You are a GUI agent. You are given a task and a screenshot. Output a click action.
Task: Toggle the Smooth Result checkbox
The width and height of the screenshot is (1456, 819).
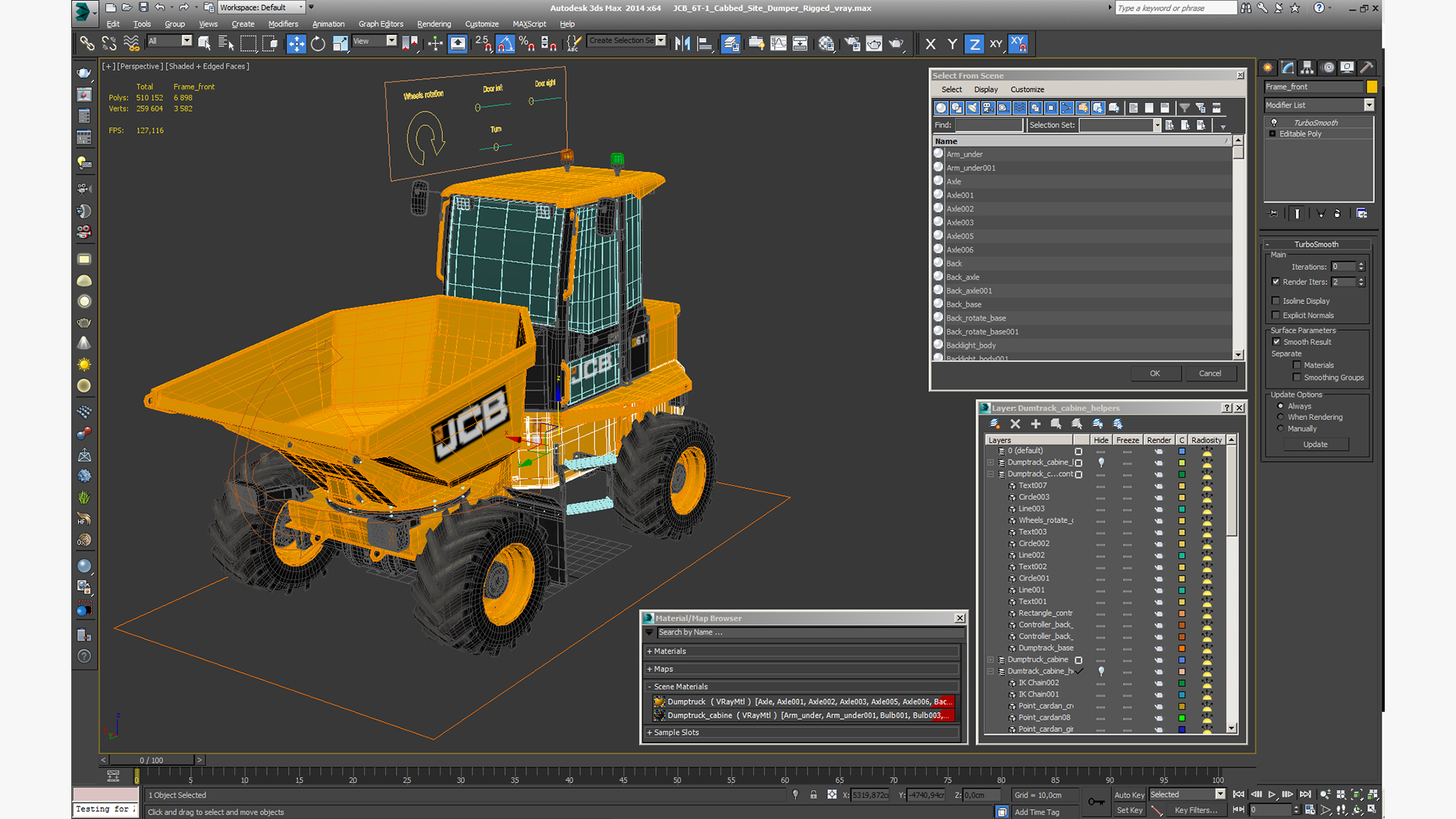1277,342
